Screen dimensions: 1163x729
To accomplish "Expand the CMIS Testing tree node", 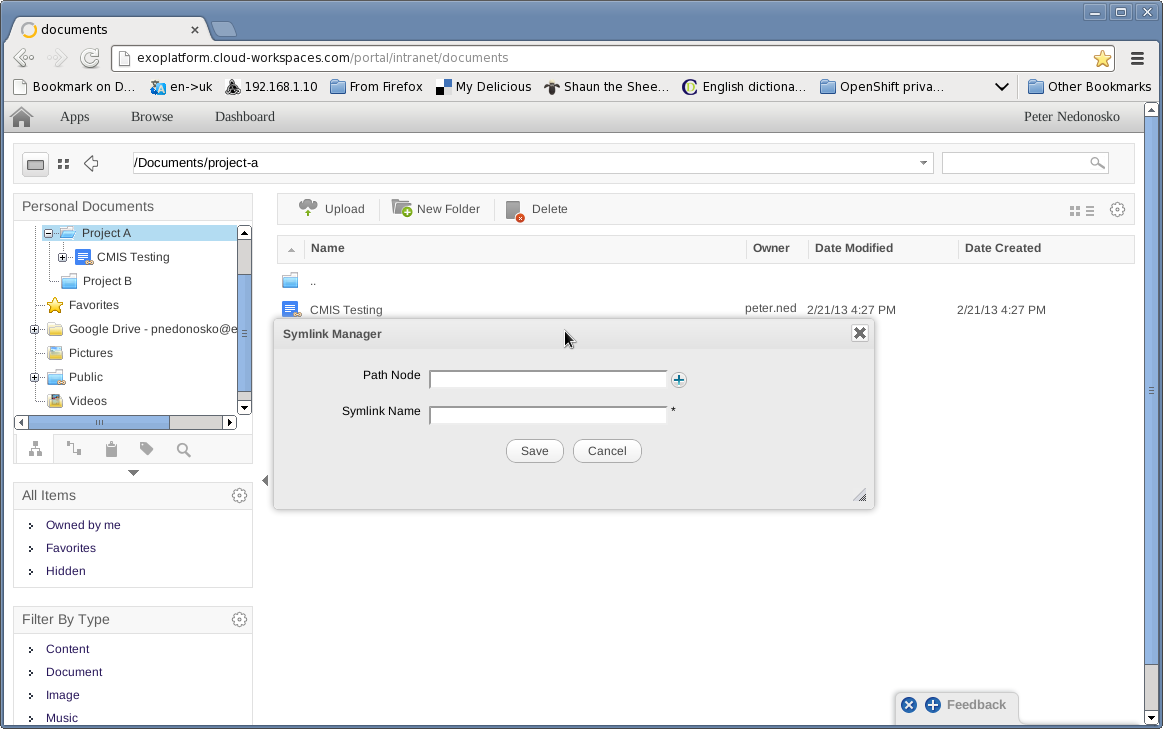I will (x=62, y=257).
